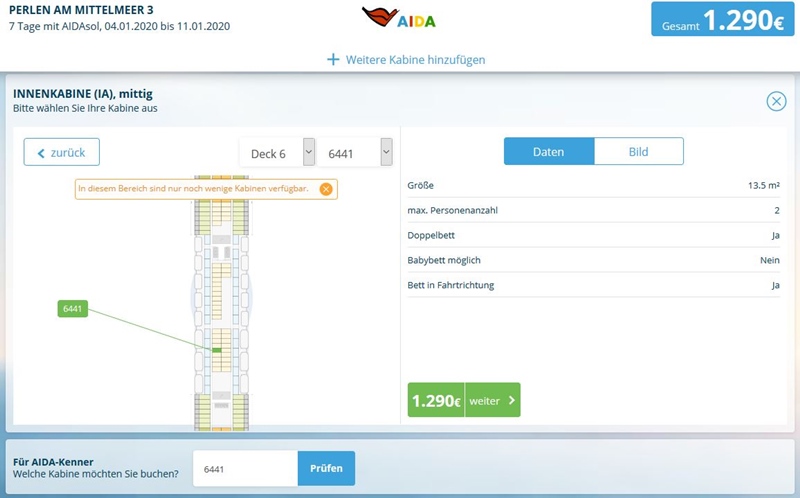800x498 pixels.
Task: Open the Deck 6 dropdown
Action: click(x=278, y=153)
